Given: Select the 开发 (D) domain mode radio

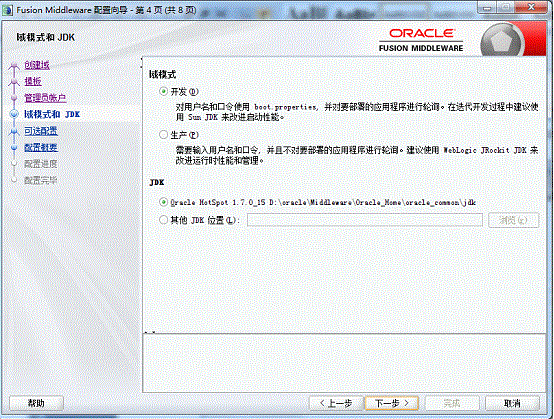Looking at the screenshot, I should [163, 92].
